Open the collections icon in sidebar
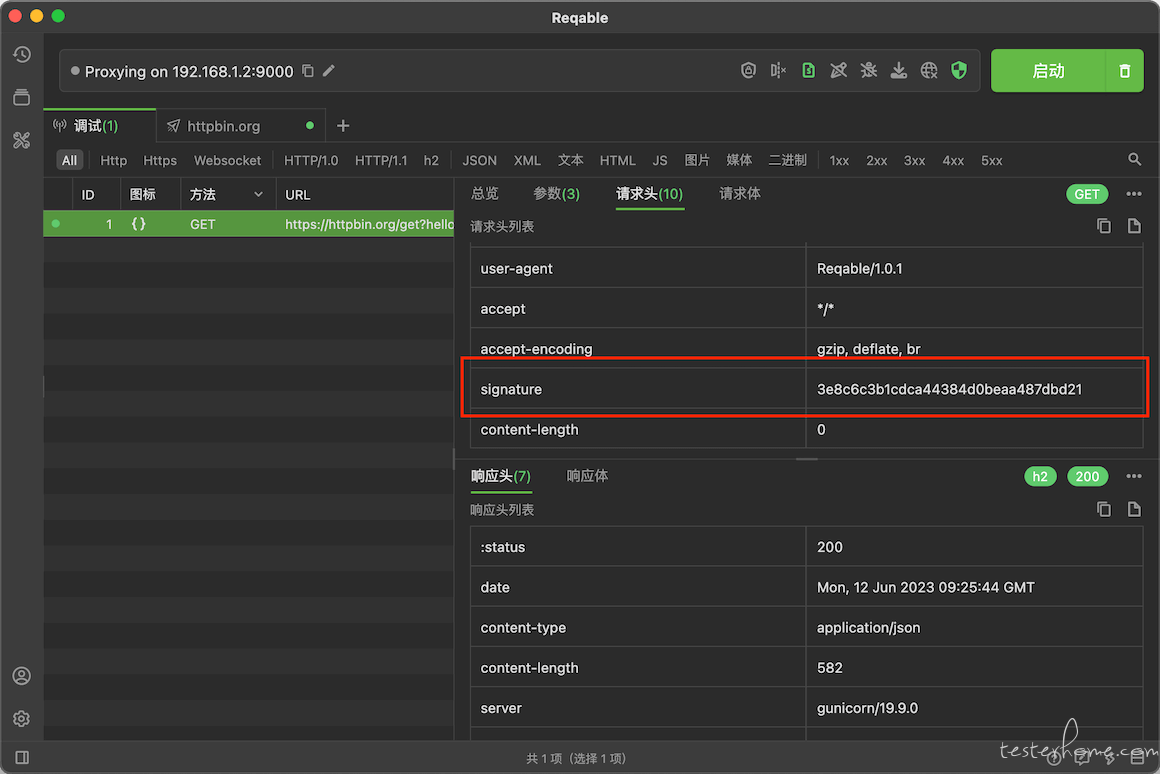 (21, 97)
